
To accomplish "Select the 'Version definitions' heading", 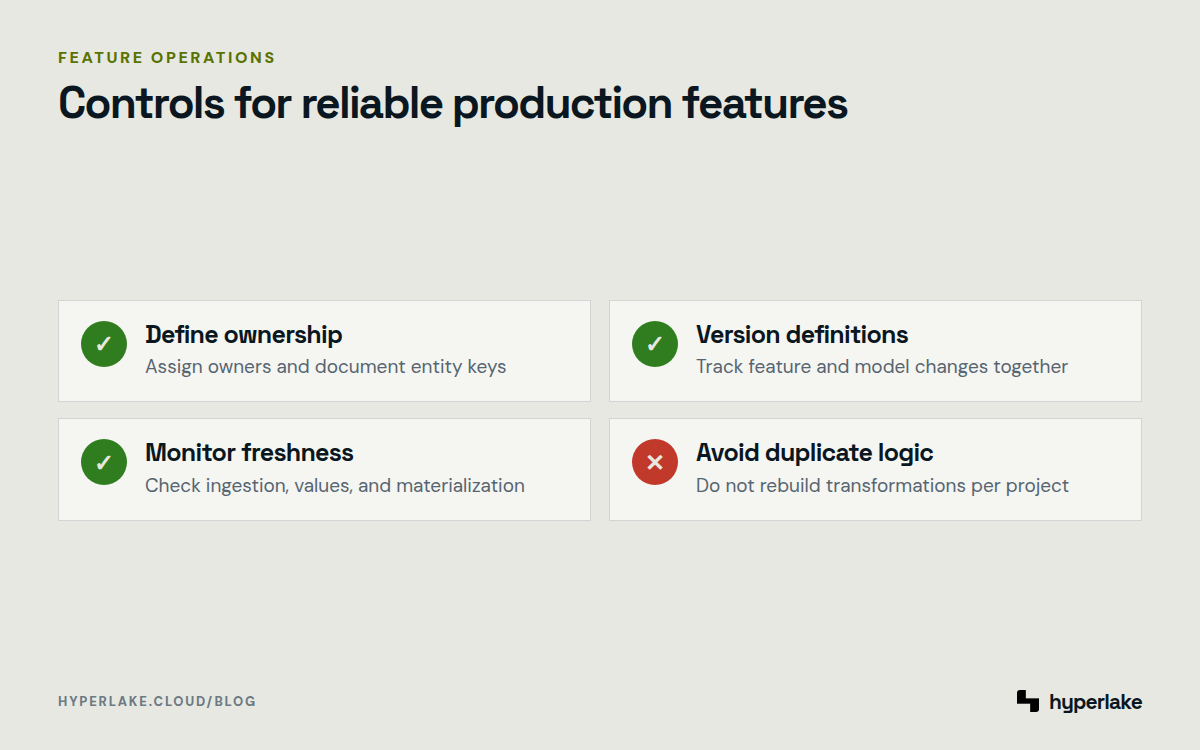I will (x=802, y=334).
